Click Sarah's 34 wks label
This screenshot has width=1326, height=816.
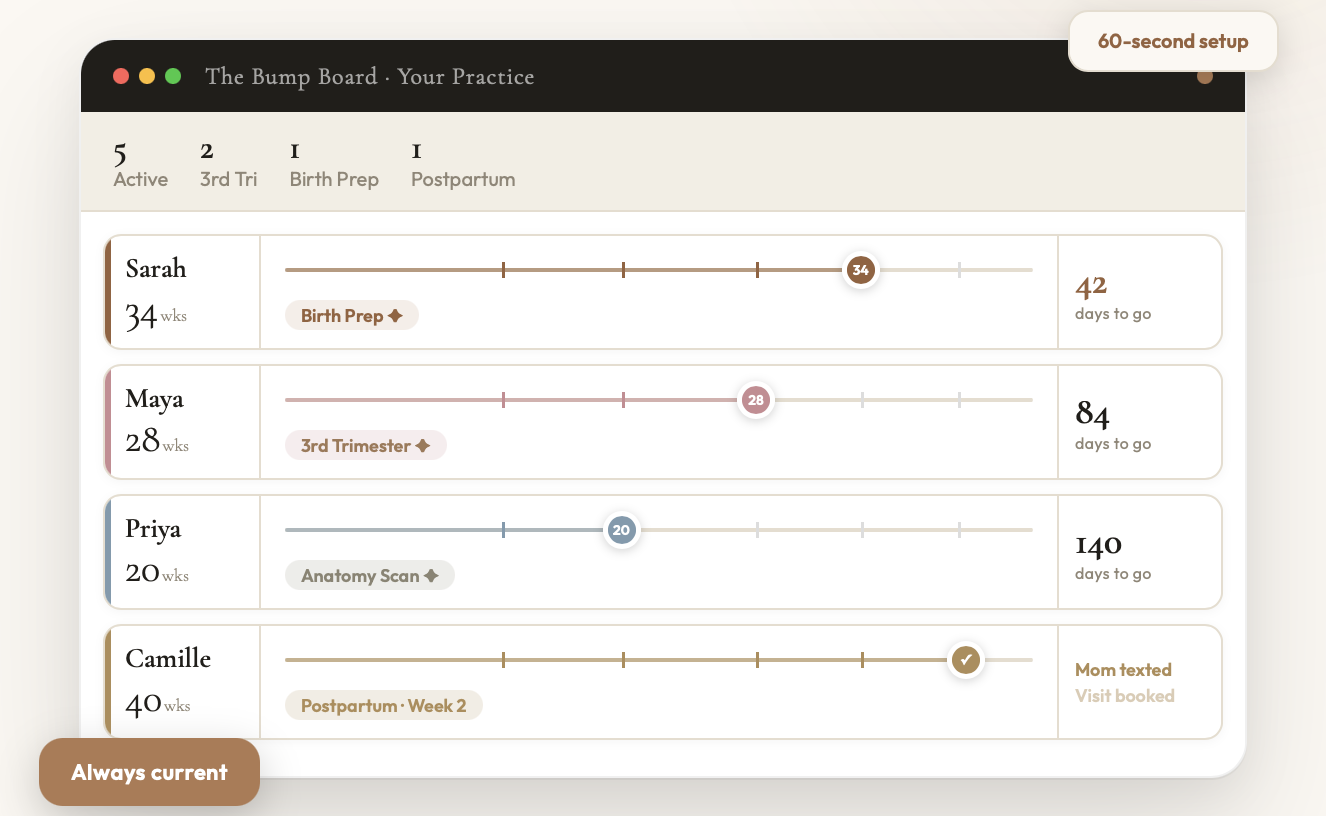point(156,316)
